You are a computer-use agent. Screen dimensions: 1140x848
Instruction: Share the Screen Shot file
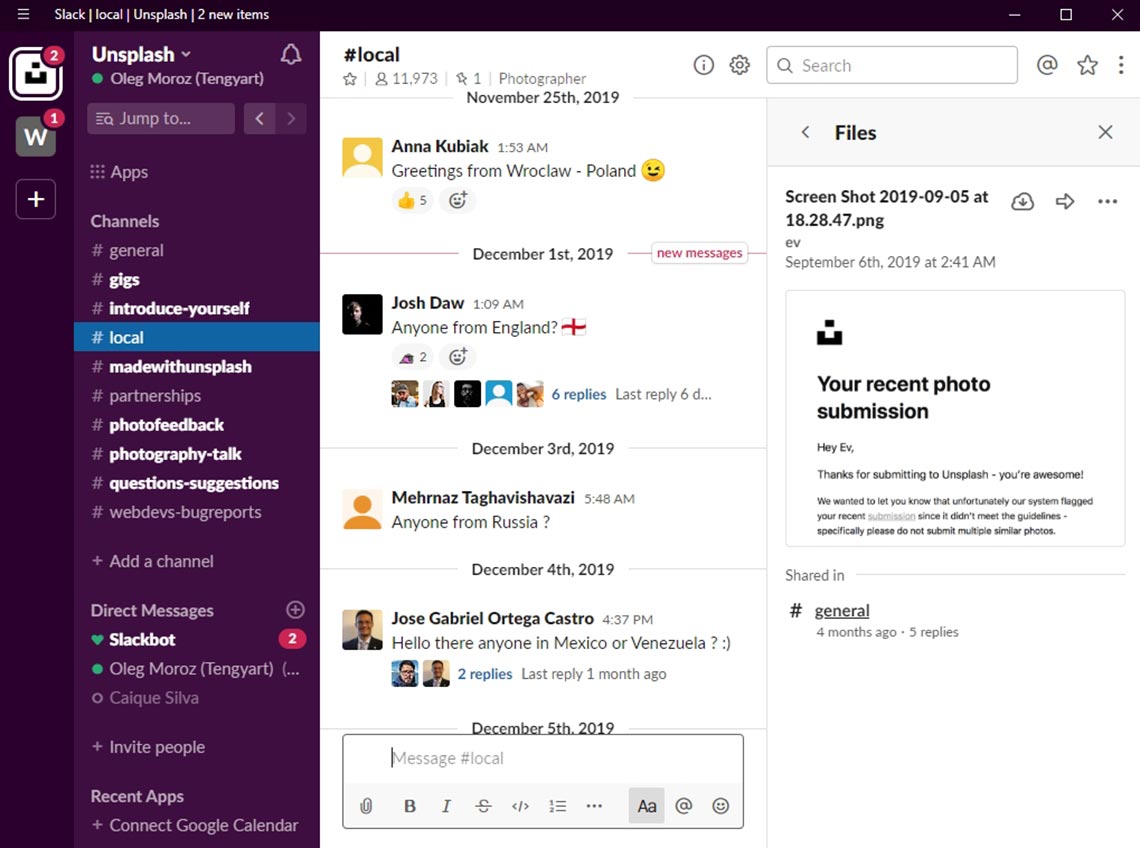(x=1064, y=201)
